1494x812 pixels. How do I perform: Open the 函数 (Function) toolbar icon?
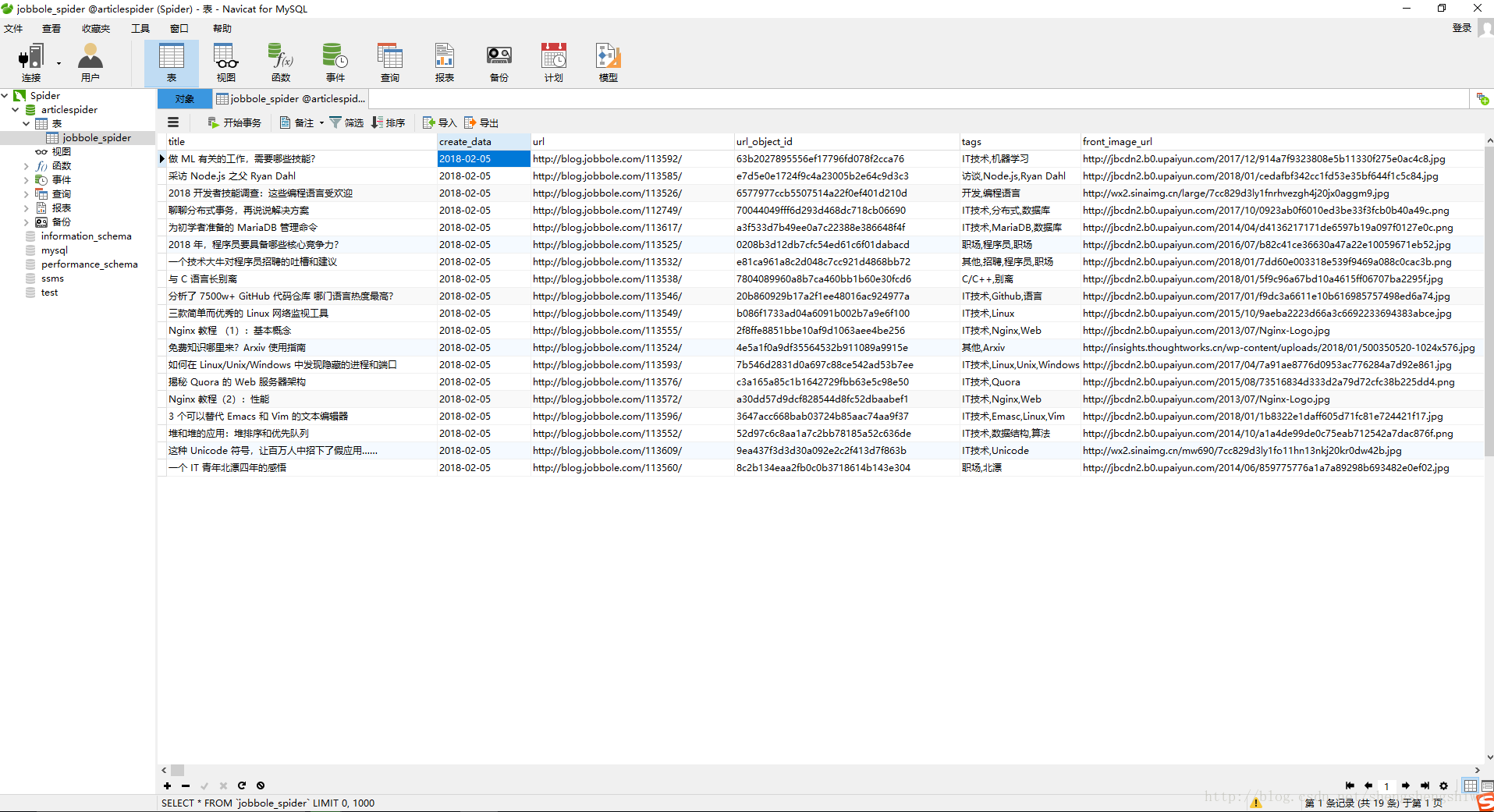coord(281,63)
